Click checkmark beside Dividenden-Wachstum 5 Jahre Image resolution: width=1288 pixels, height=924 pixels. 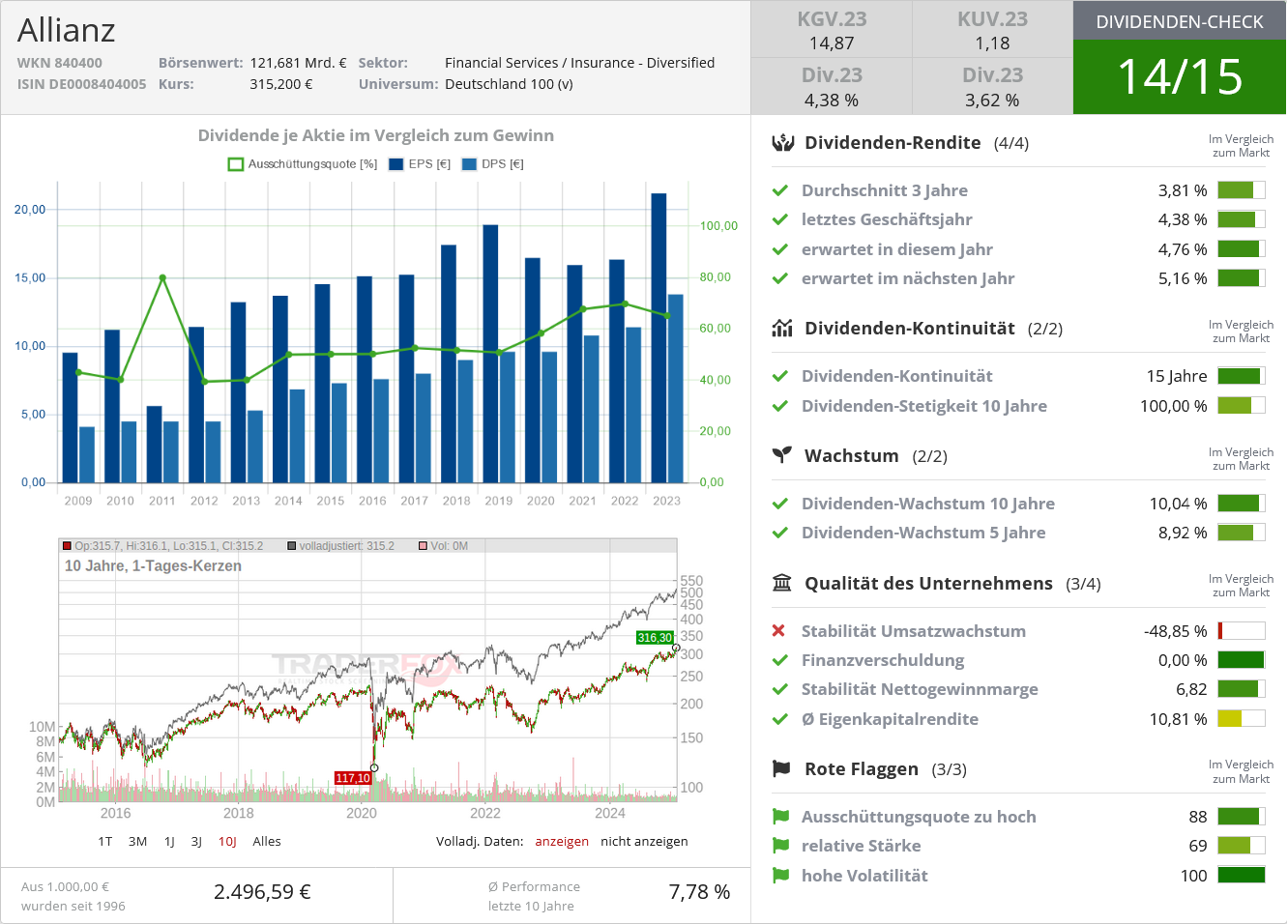(x=780, y=533)
